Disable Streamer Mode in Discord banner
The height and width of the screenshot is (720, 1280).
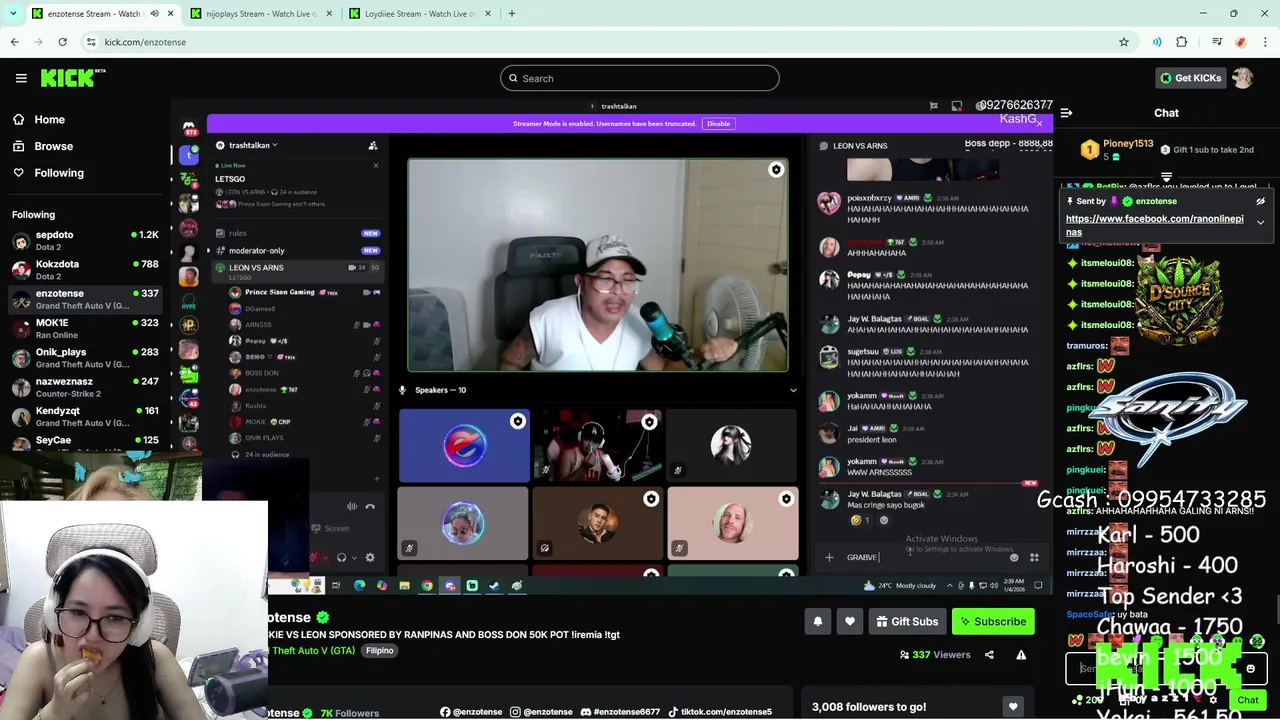[718, 124]
